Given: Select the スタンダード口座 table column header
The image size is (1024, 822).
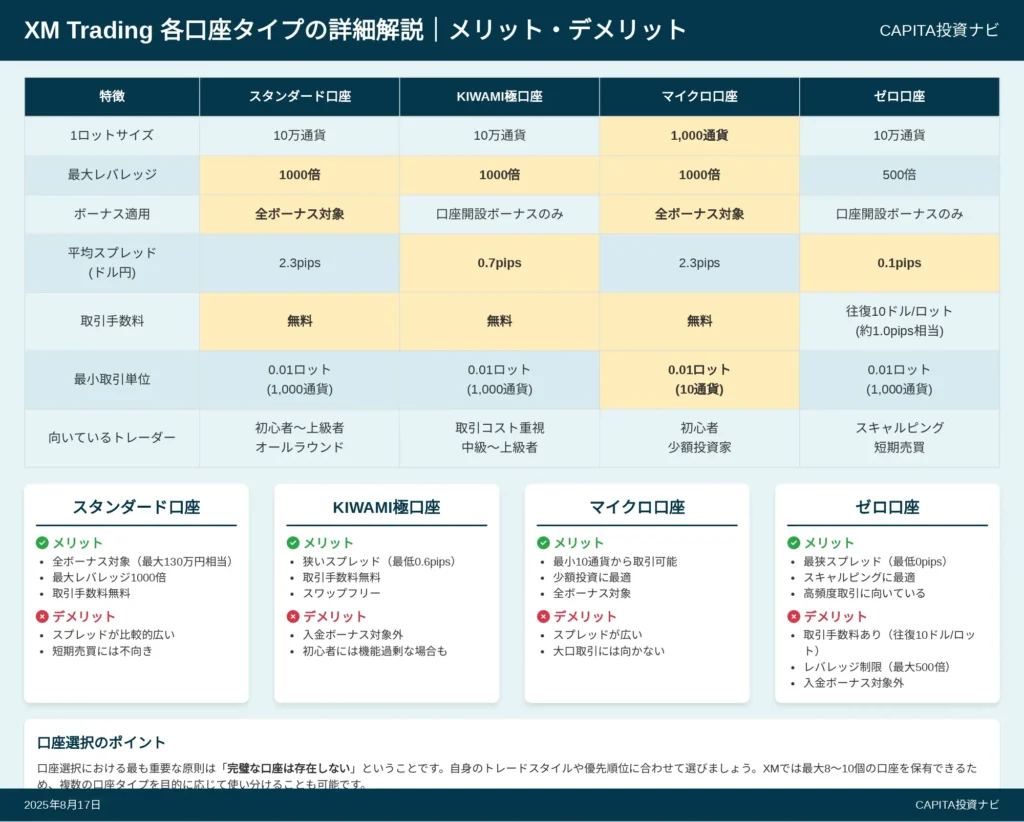Looking at the screenshot, I should click(x=300, y=97).
